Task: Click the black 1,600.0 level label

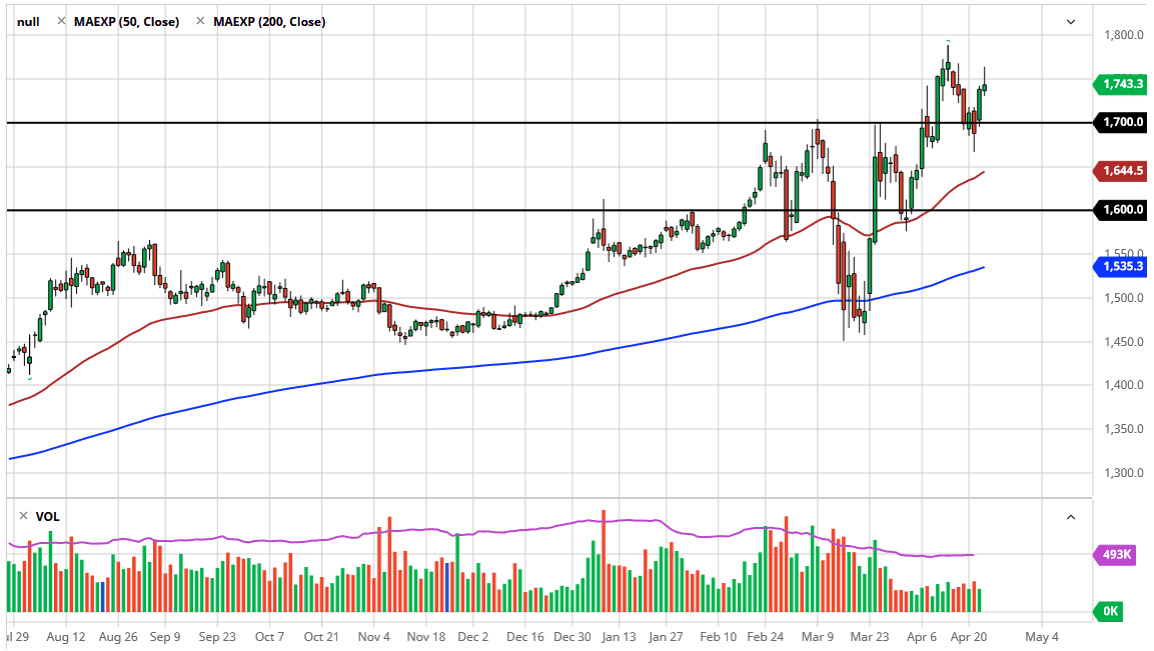Action: pos(1122,210)
